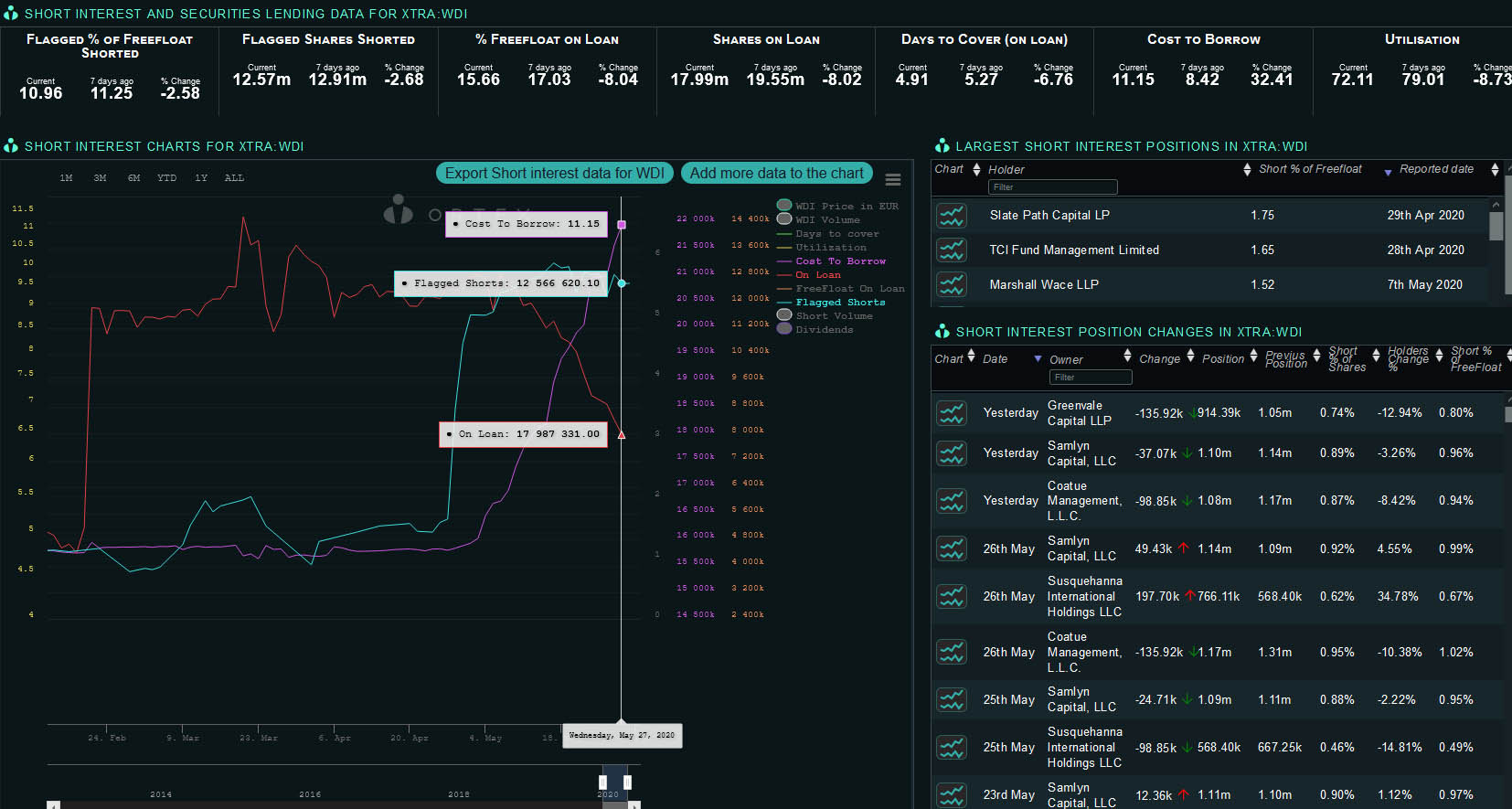Click logo beside Largest Short Interest Positions heading
Image resolution: width=1512 pixels, height=809 pixels.
[x=942, y=145]
